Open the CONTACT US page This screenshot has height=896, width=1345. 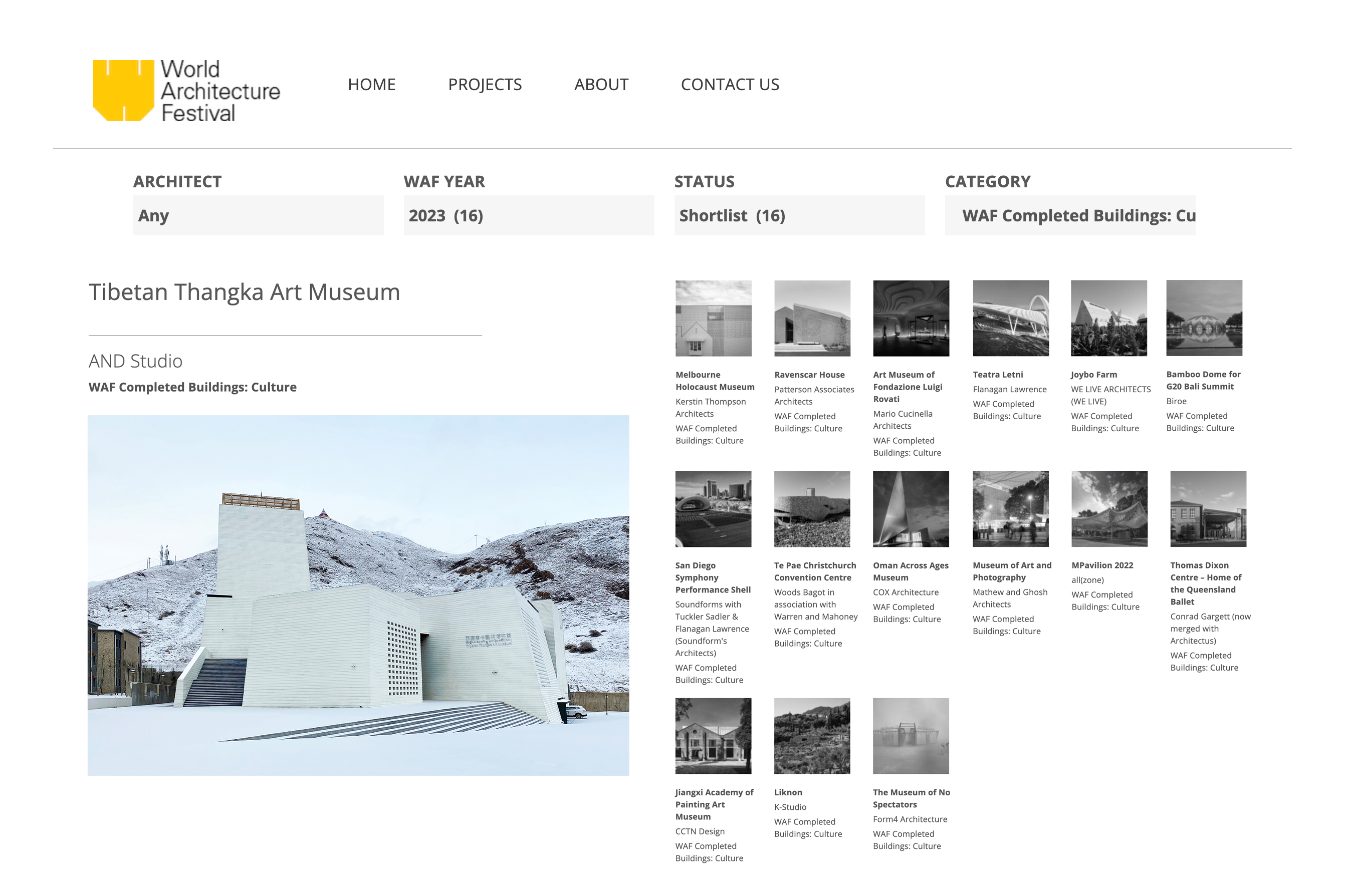point(729,85)
